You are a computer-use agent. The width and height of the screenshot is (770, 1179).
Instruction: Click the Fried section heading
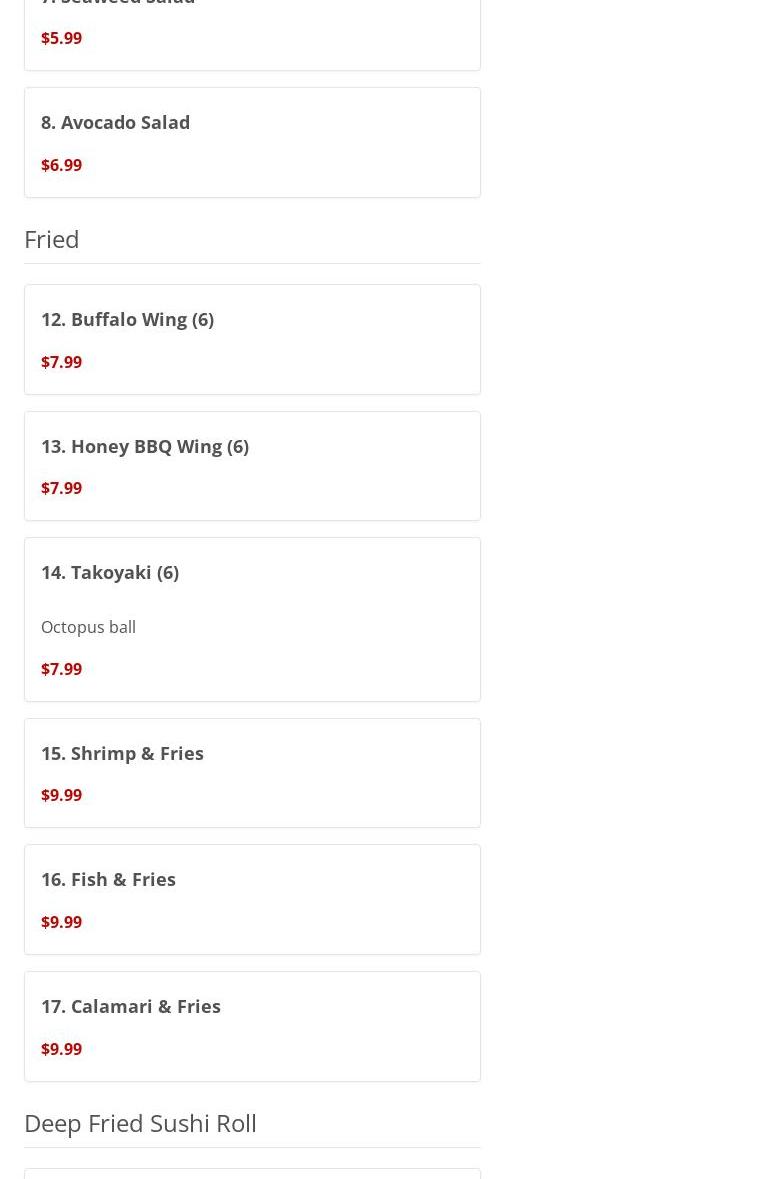pos(52,239)
